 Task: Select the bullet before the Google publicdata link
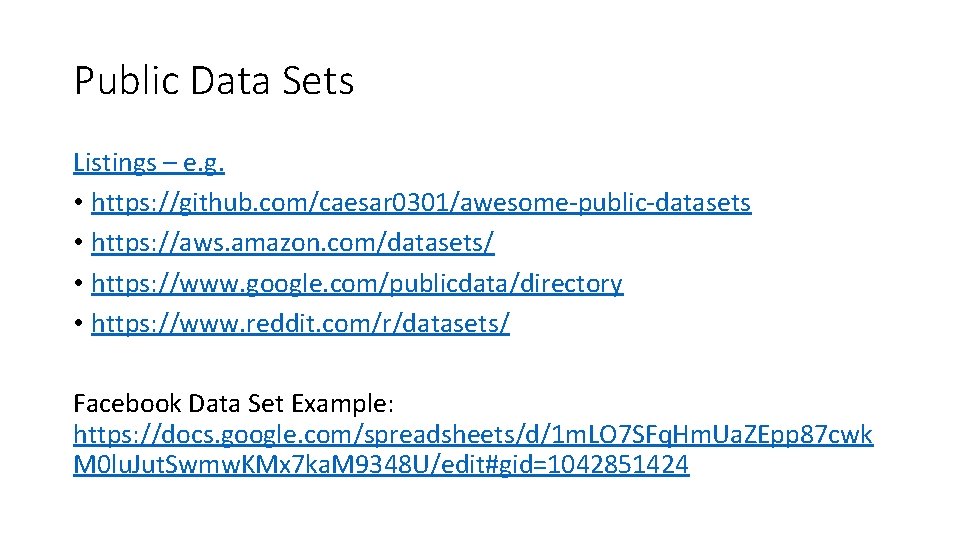[78, 285]
